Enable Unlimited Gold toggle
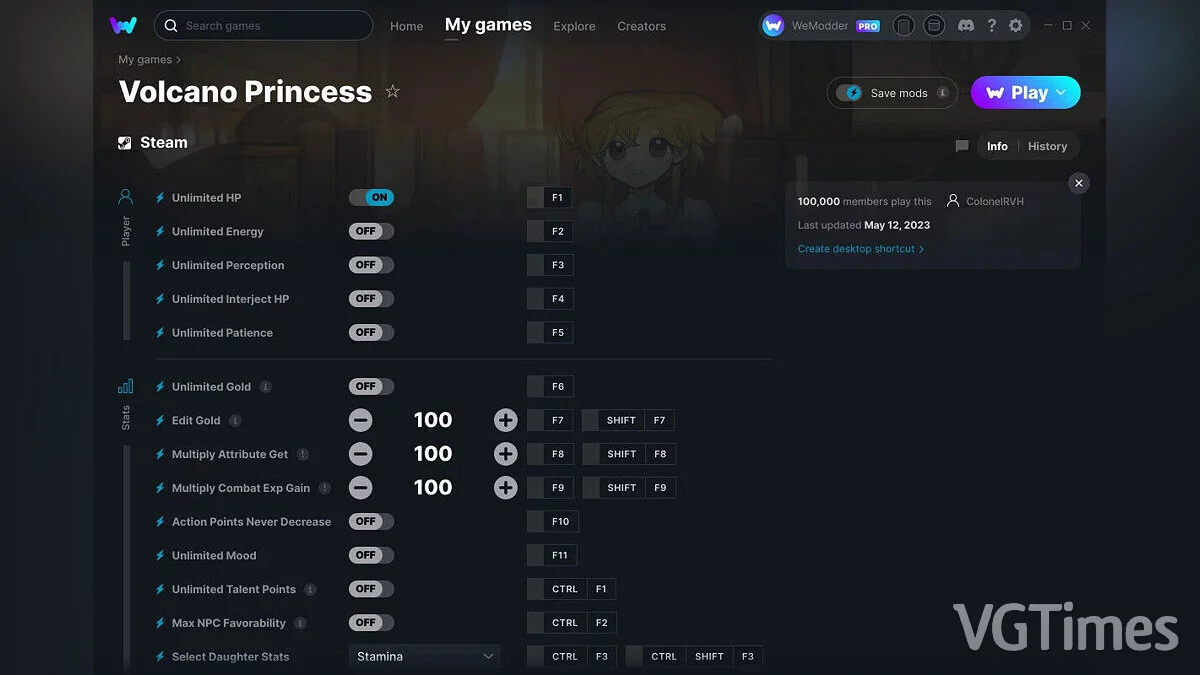The width and height of the screenshot is (1200, 675). pyautogui.click(x=371, y=386)
